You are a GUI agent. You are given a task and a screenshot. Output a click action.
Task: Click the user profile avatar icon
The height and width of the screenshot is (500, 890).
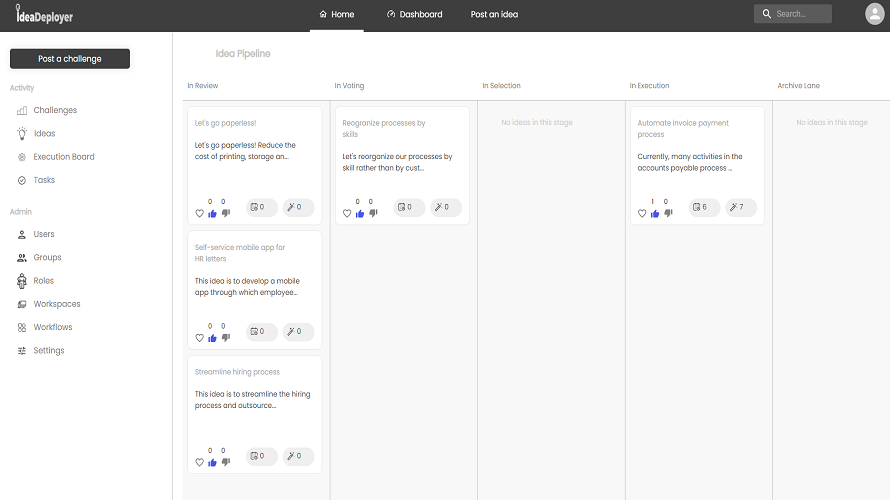[874, 14]
